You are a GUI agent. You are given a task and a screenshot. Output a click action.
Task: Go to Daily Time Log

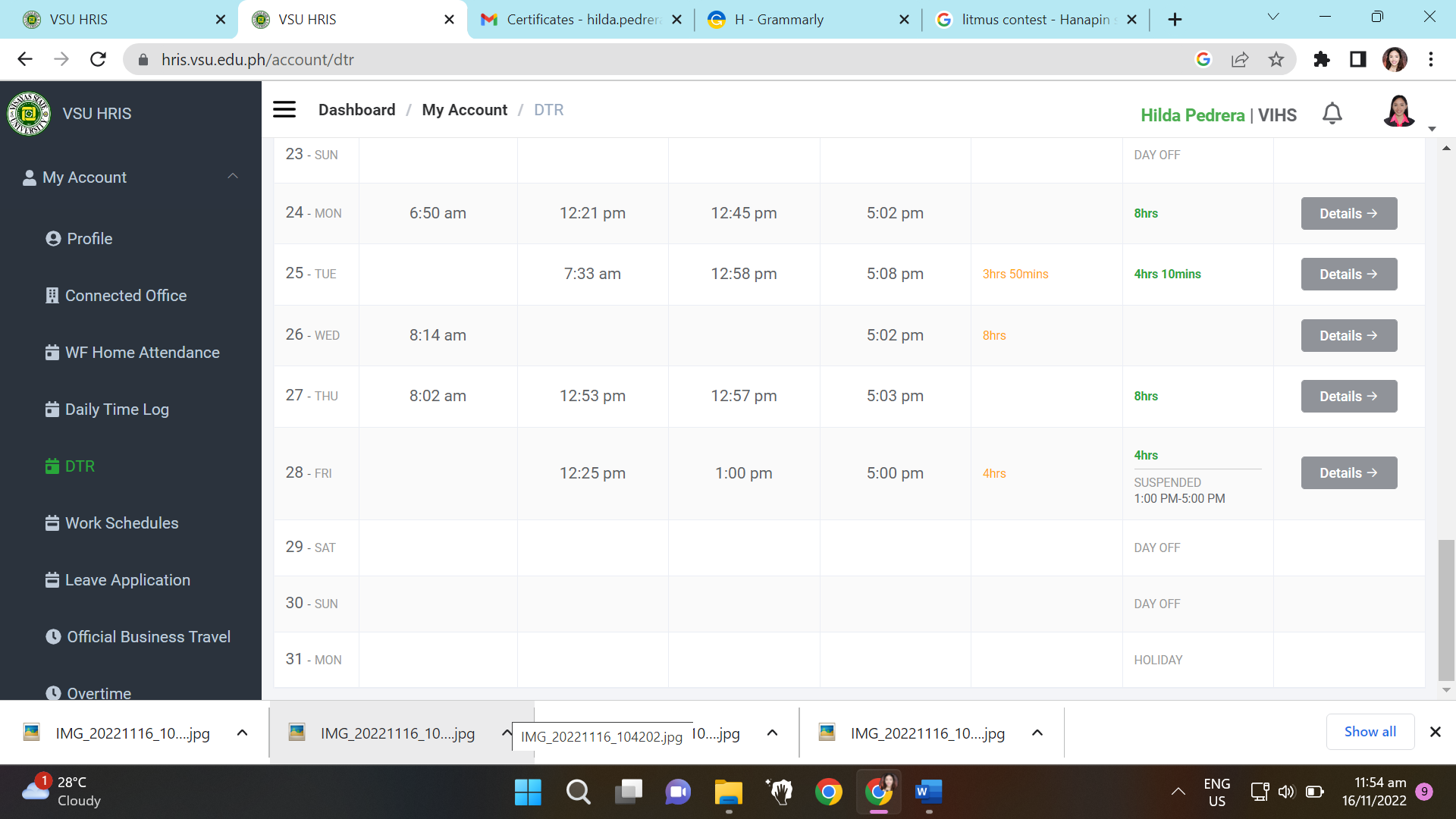coord(116,409)
